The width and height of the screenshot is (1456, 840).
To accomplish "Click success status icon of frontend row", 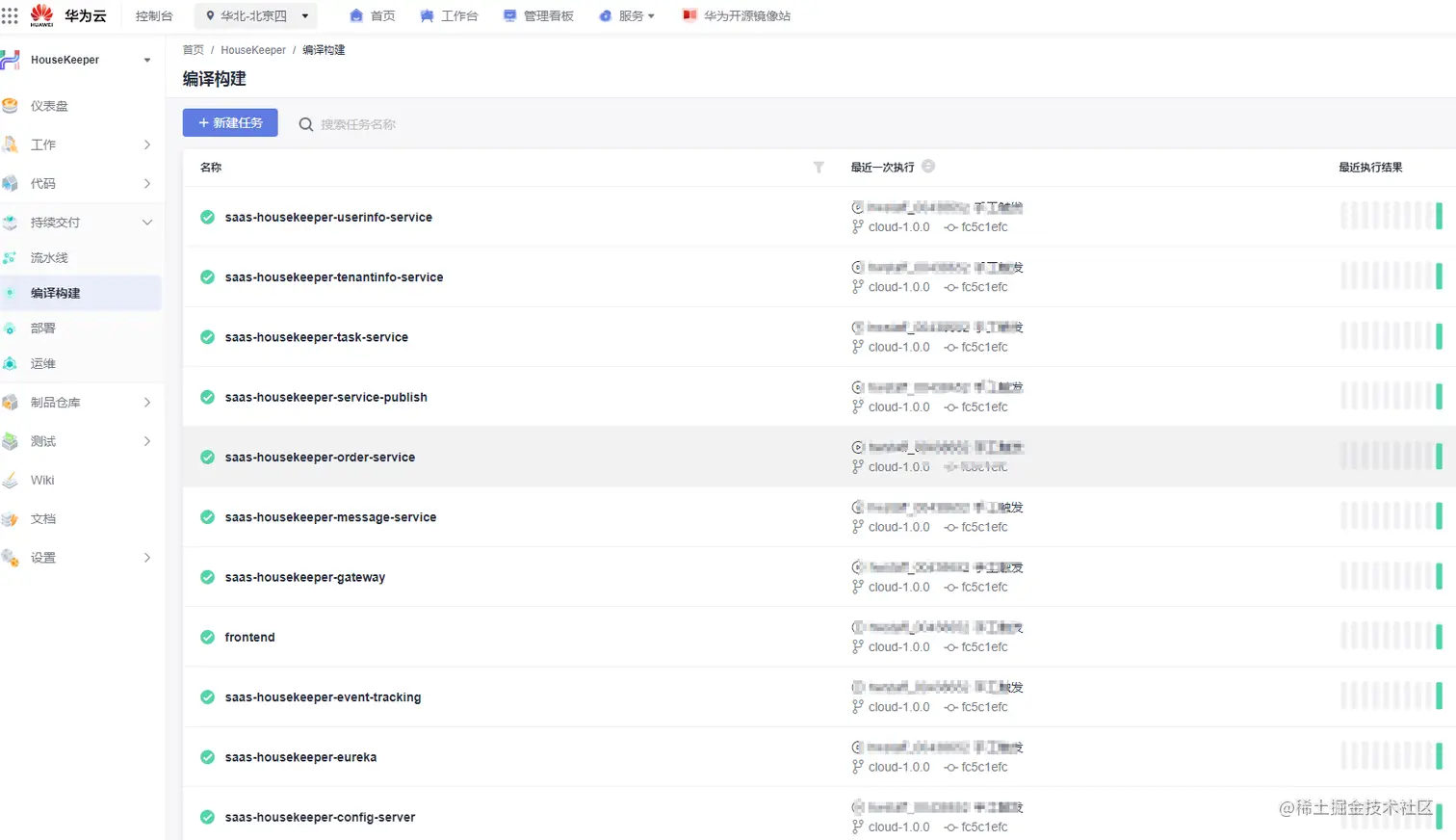I will (x=207, y=638).
